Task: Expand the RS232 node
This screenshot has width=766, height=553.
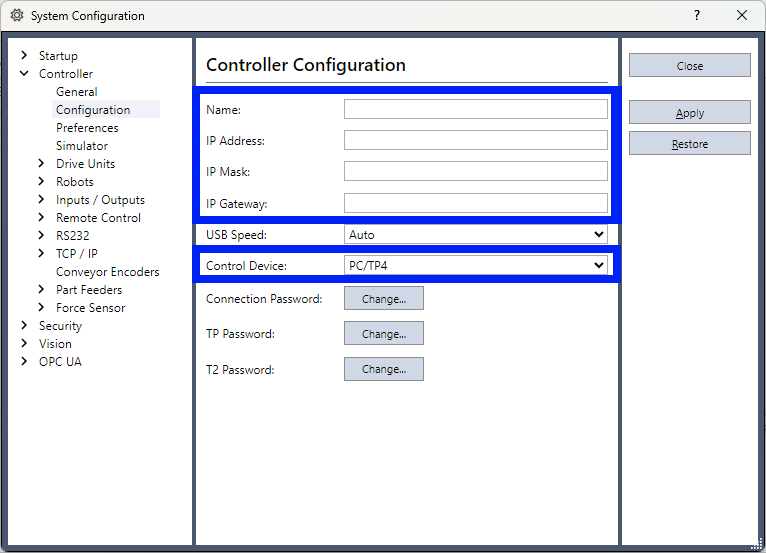Action: pyautogui.click(x=42, y=235)
